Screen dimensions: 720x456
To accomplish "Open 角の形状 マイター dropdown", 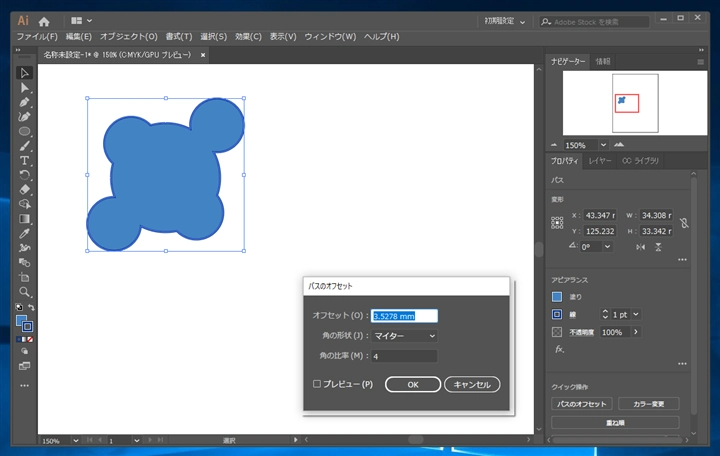I will click(404, 336).
